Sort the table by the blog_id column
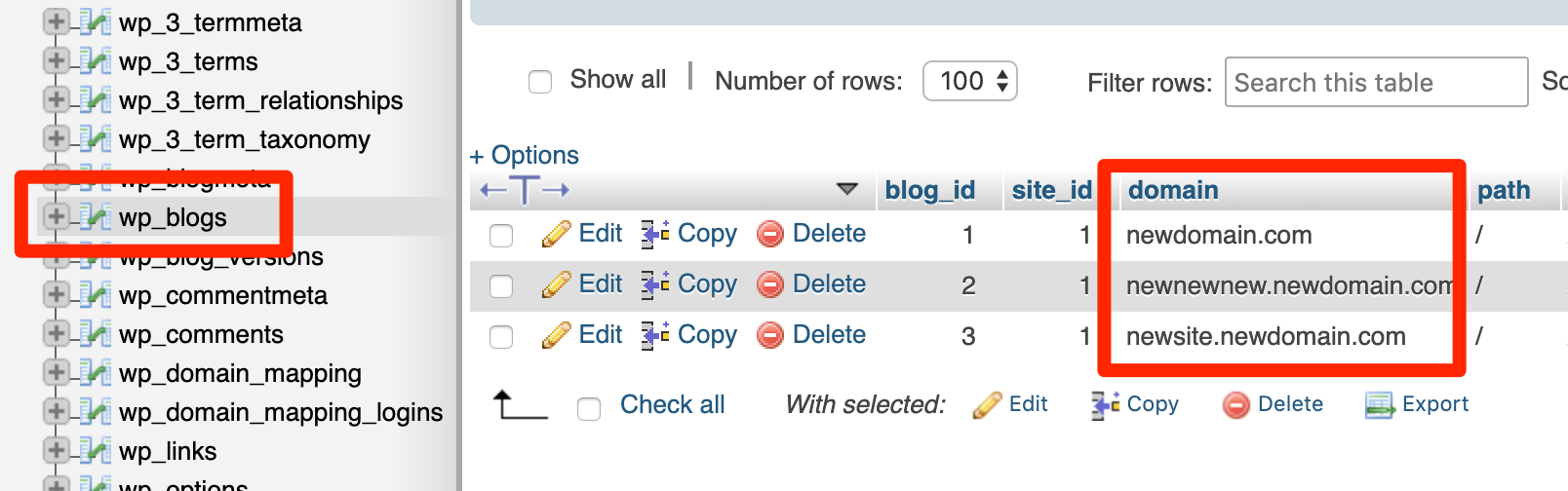This screenshot has height=491, width=1568. (929, 190)
